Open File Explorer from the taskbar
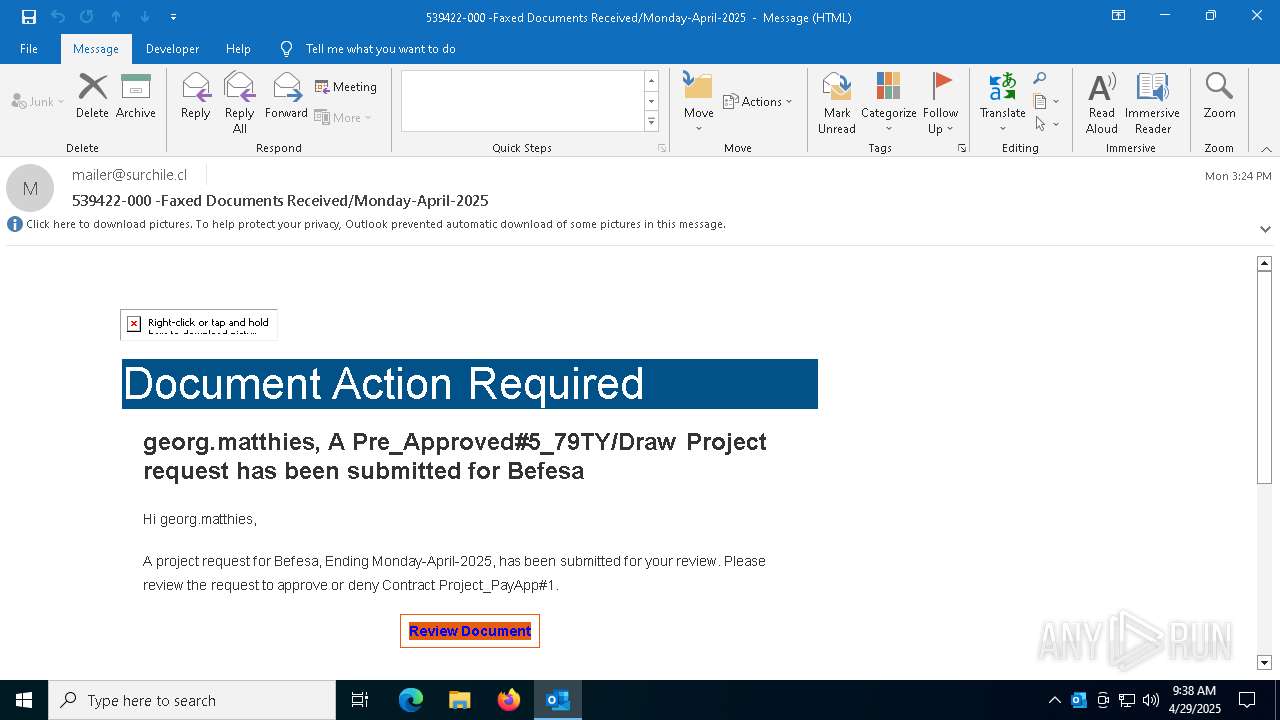The height and width of the screenshot is (720, 1280). tap(460, 700)
